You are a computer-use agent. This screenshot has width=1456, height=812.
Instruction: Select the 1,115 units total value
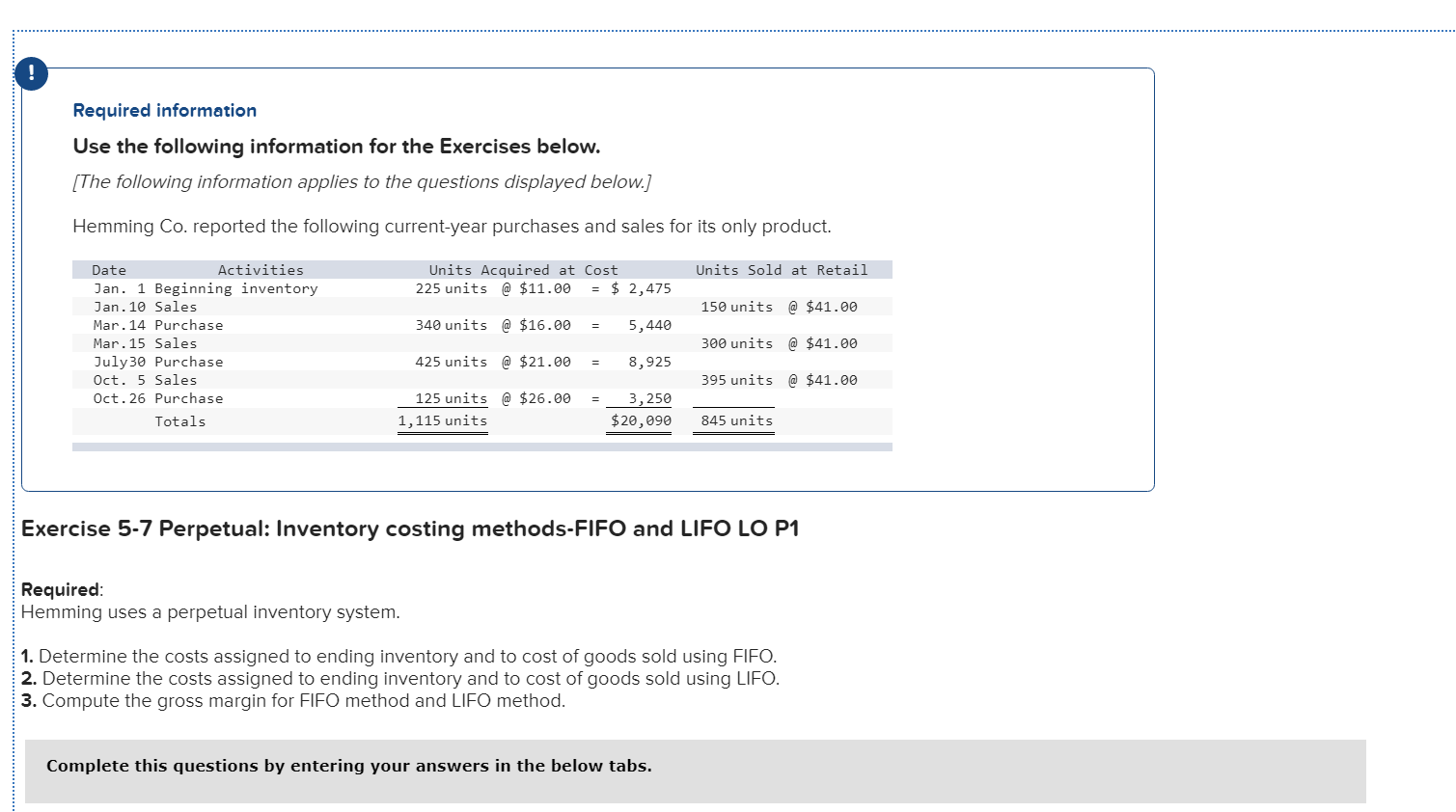click(x=442, y=420)
